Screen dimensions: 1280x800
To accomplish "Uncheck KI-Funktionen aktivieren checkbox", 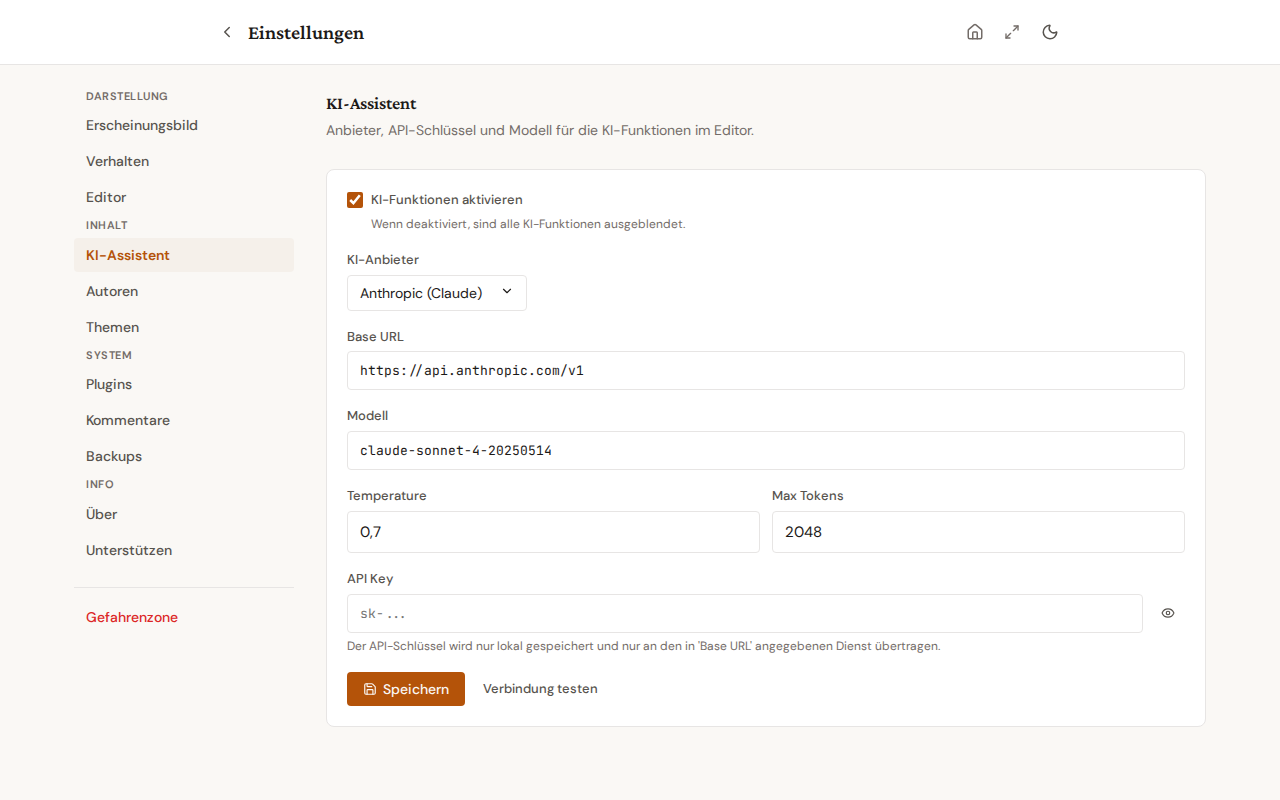I will coord(355,200).
